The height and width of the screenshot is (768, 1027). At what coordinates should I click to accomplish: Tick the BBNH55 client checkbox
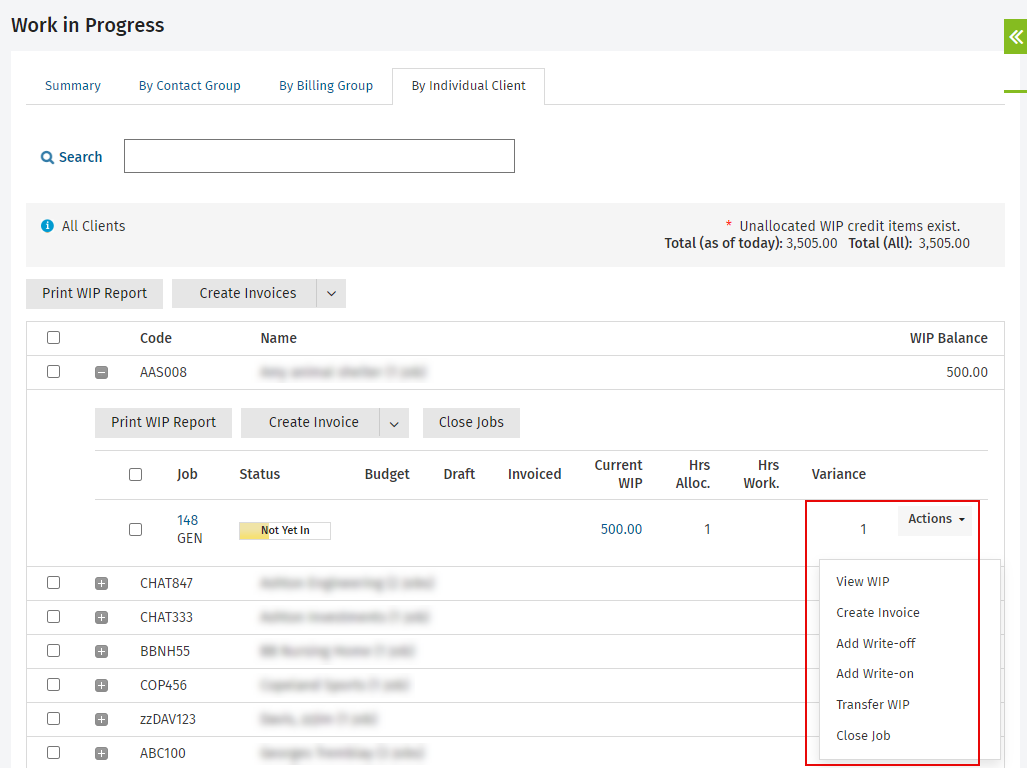pos(54,651)
